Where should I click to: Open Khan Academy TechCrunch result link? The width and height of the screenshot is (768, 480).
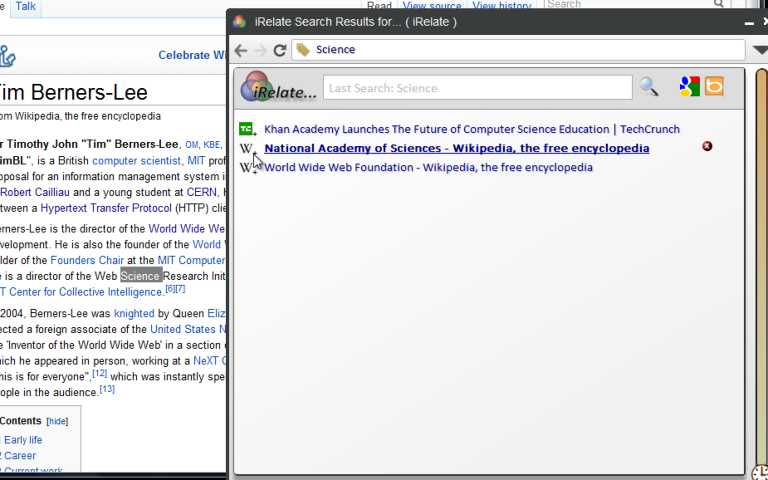[x=472, y=129]
